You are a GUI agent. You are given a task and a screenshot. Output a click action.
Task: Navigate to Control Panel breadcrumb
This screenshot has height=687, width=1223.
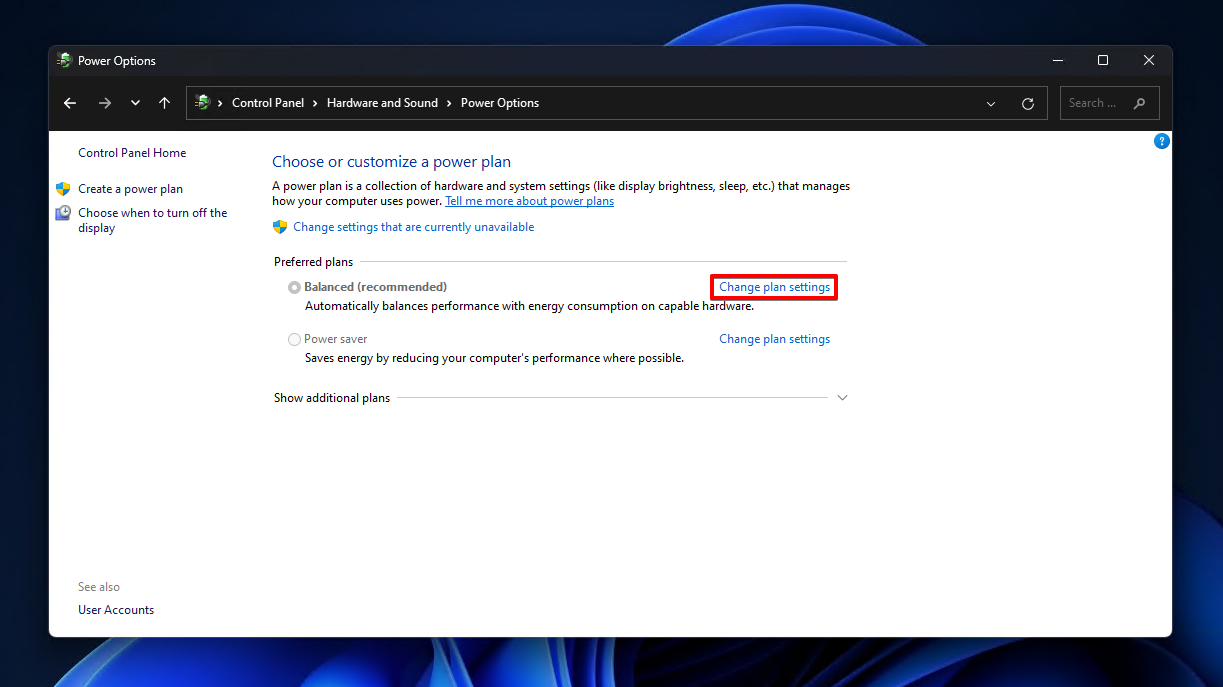268,103
